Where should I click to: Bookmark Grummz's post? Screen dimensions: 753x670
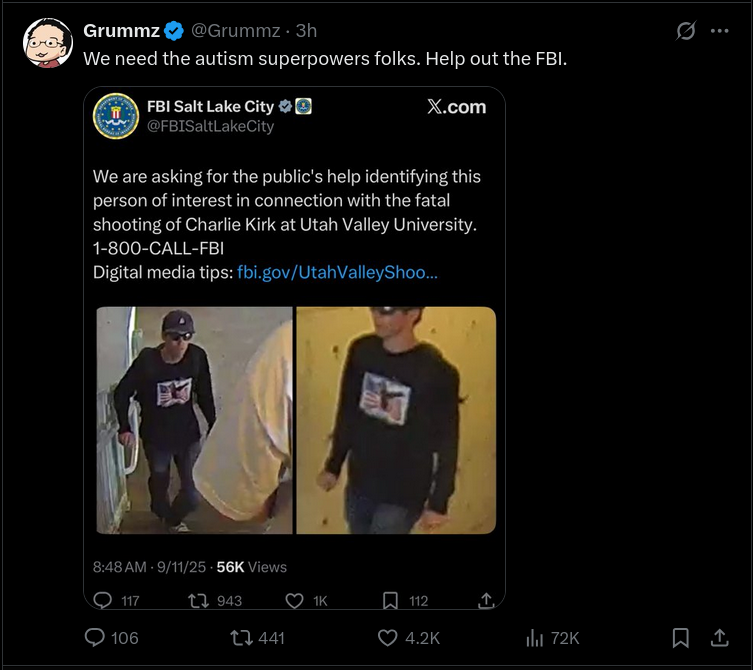681,637
